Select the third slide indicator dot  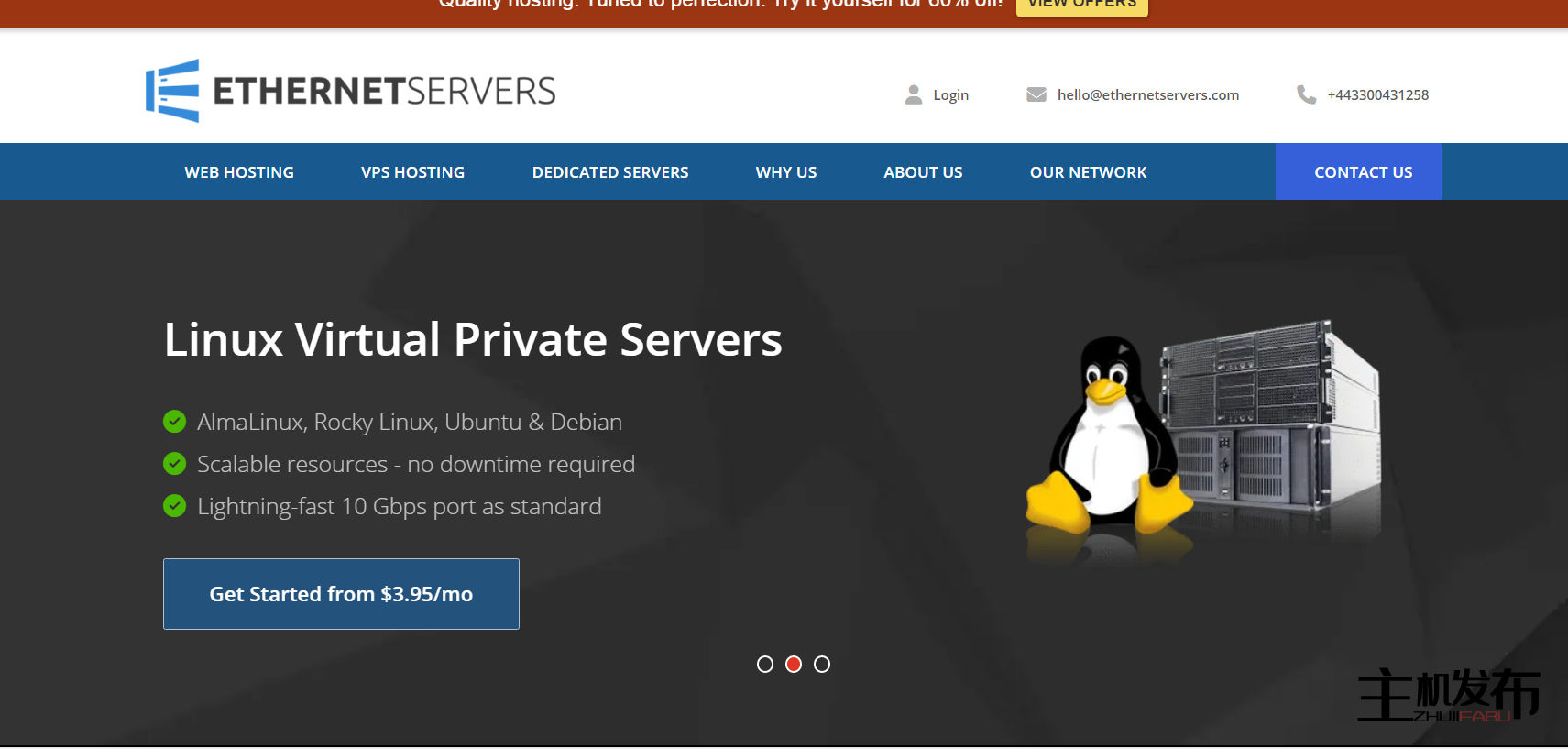(822, 664)
